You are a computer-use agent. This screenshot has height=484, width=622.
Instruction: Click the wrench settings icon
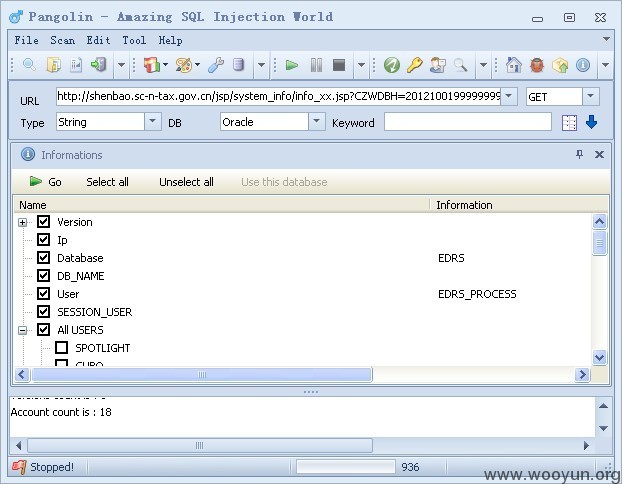[x=216, y=65]
